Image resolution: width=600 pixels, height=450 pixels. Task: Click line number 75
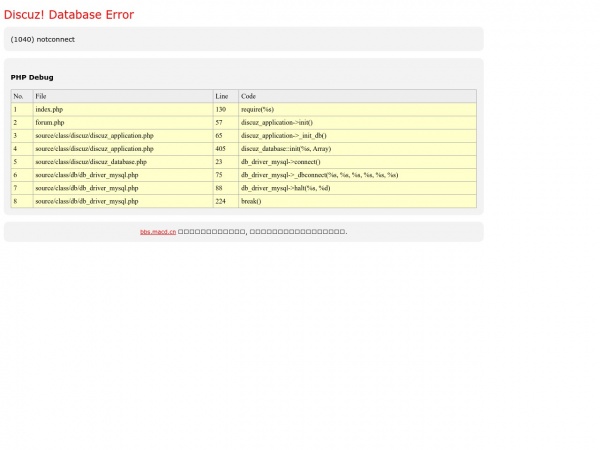(226, 175)
